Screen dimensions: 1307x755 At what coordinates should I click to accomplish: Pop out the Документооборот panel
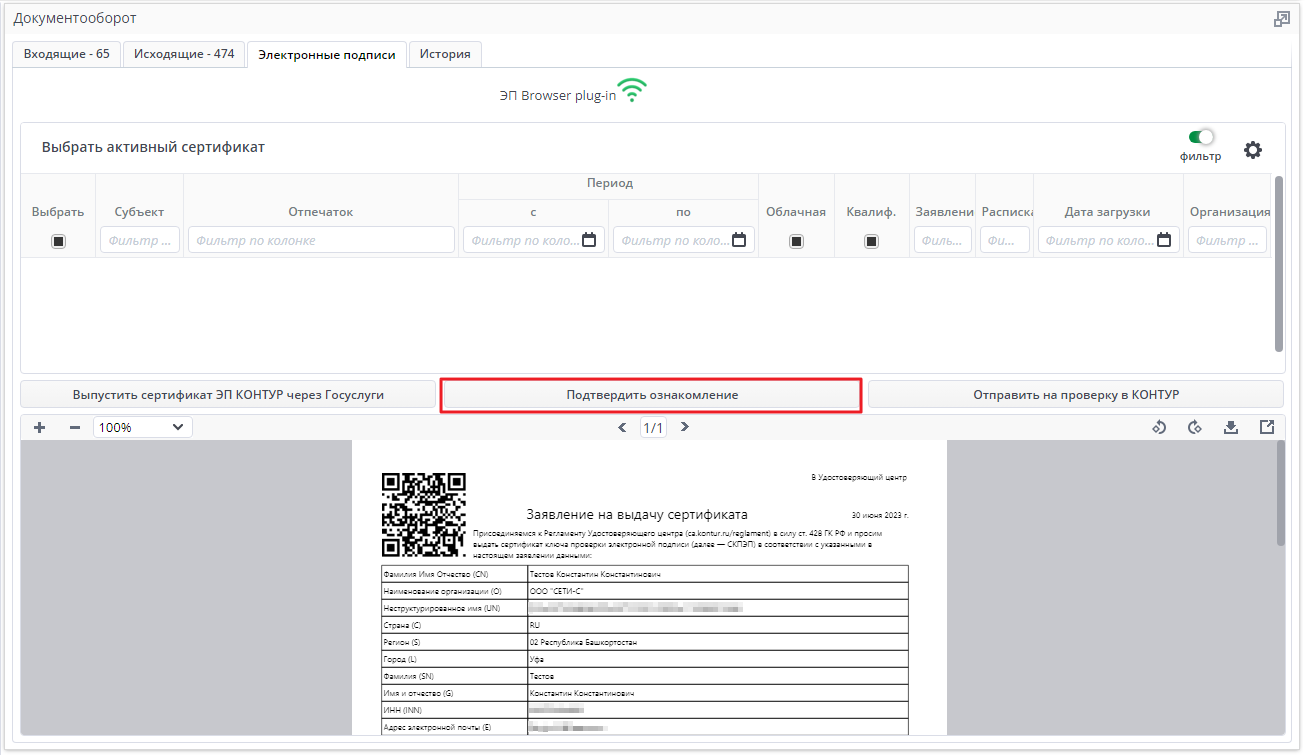1281,19
